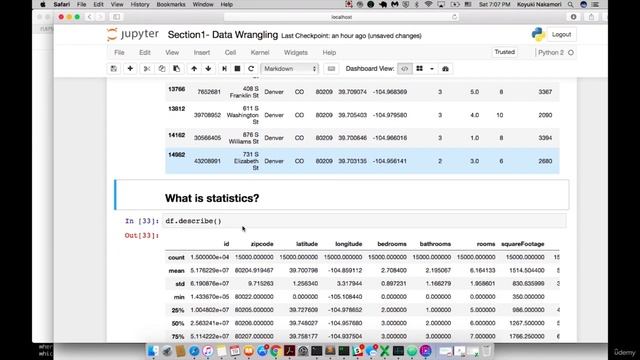Open notebook File menu

[119, 52]
